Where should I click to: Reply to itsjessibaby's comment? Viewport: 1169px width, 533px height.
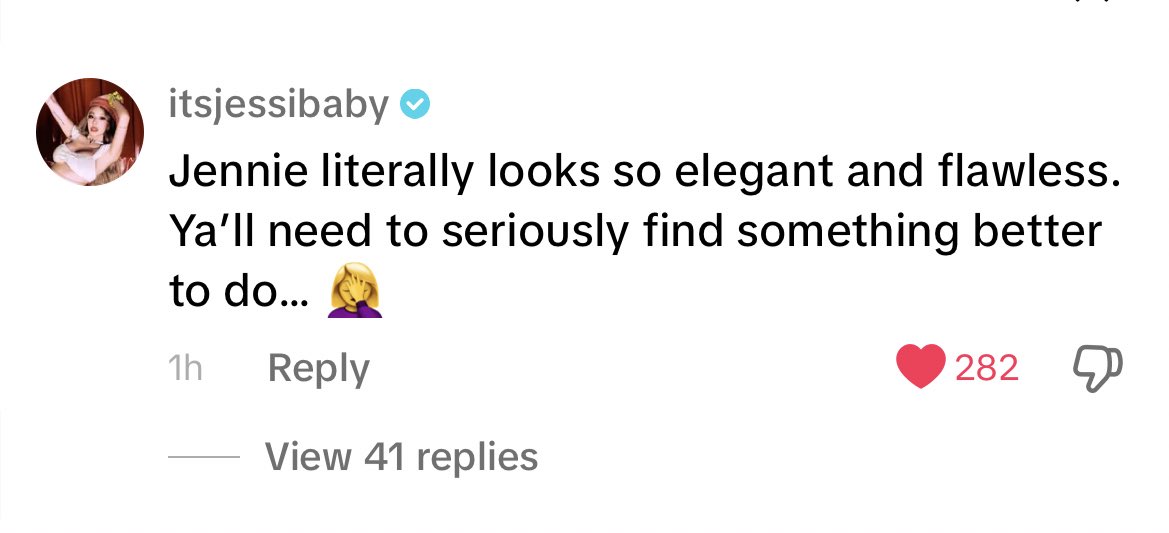pos(318,369)
